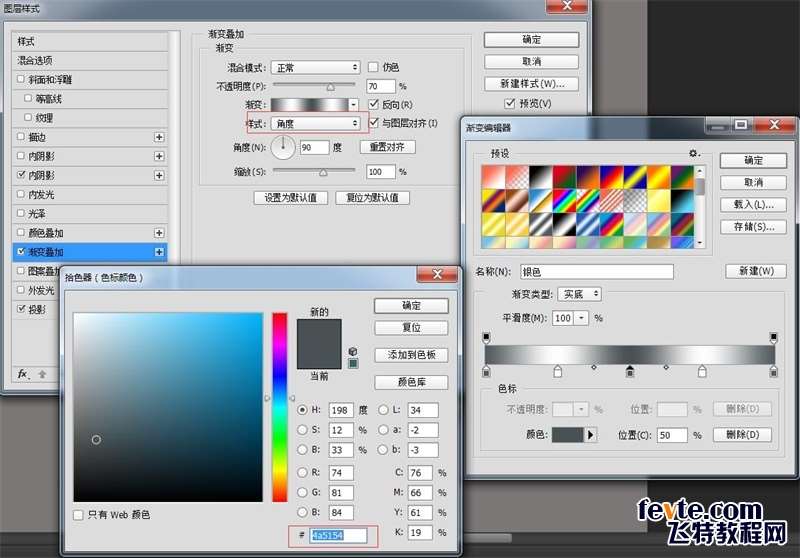
Task: Click 重置对齐 button
Action: pyautogui.click(x=387, y=147)
